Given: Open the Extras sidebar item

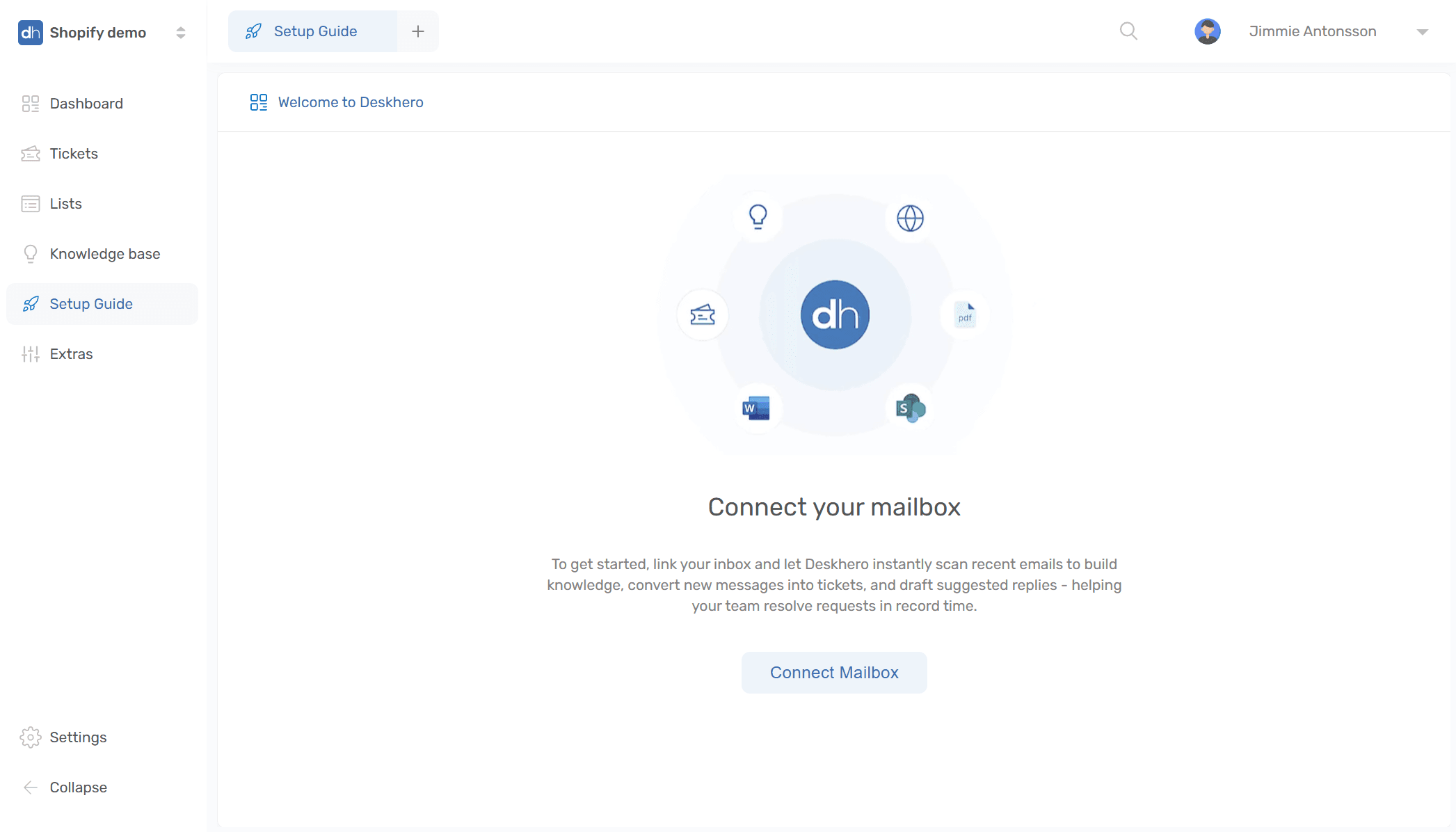Looking at the screenshot, I should [x=71, y=354].
